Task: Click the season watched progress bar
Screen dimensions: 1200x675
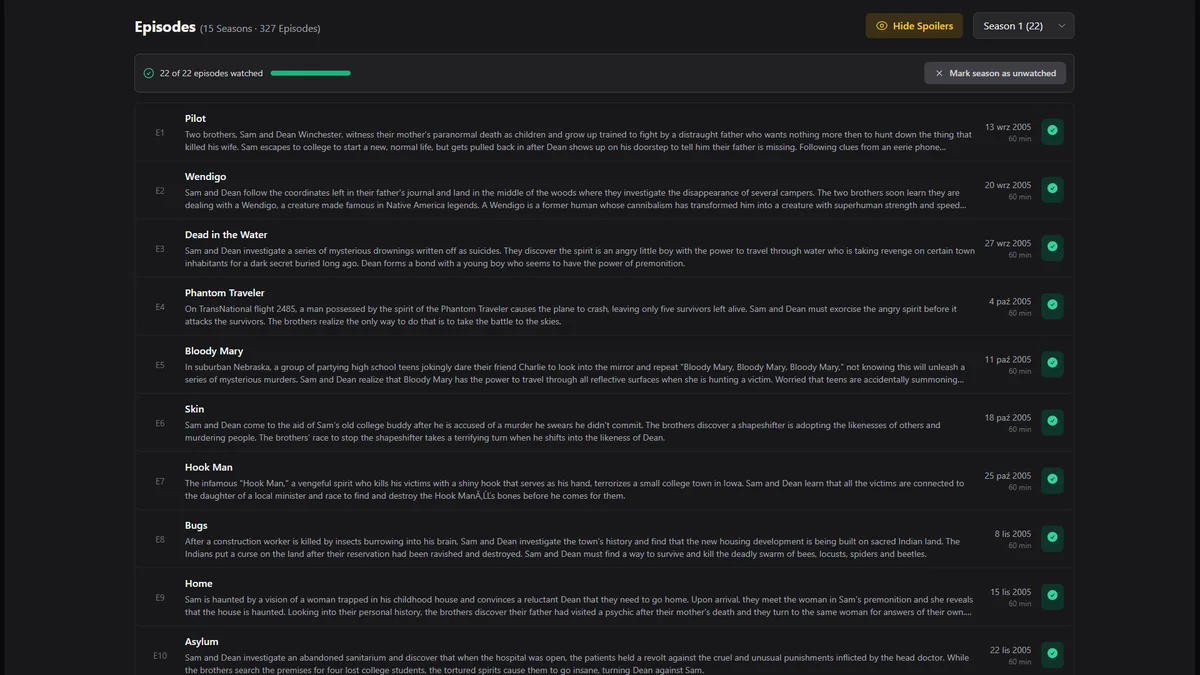Action: 310,73
